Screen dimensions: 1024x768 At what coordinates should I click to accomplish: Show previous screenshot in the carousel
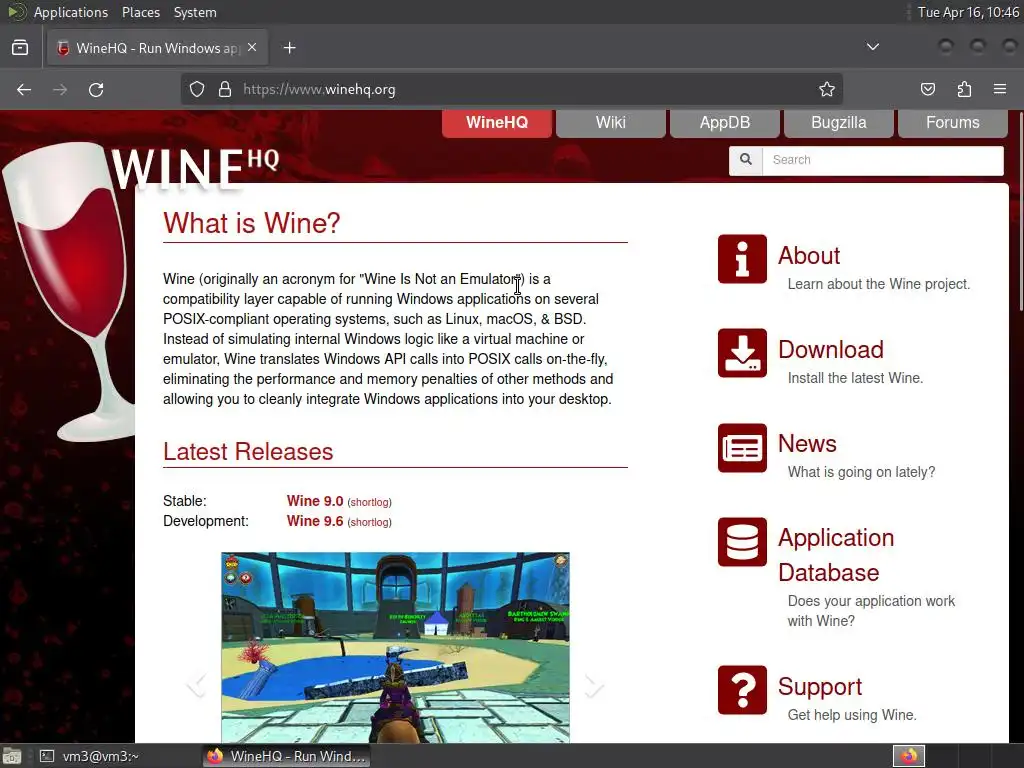[x=197, y=686]
